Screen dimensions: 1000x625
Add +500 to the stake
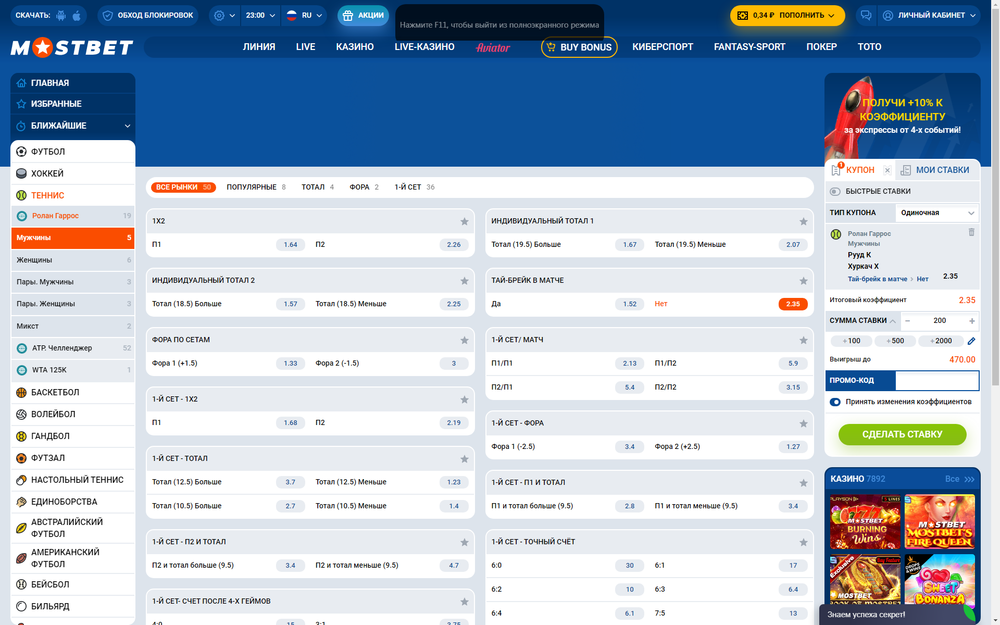(x=895, y=341)
